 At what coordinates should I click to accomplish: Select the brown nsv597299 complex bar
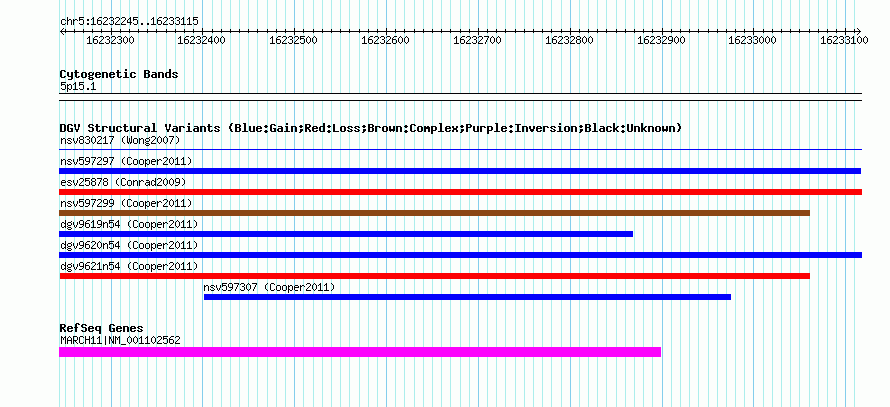pos(435,213)
